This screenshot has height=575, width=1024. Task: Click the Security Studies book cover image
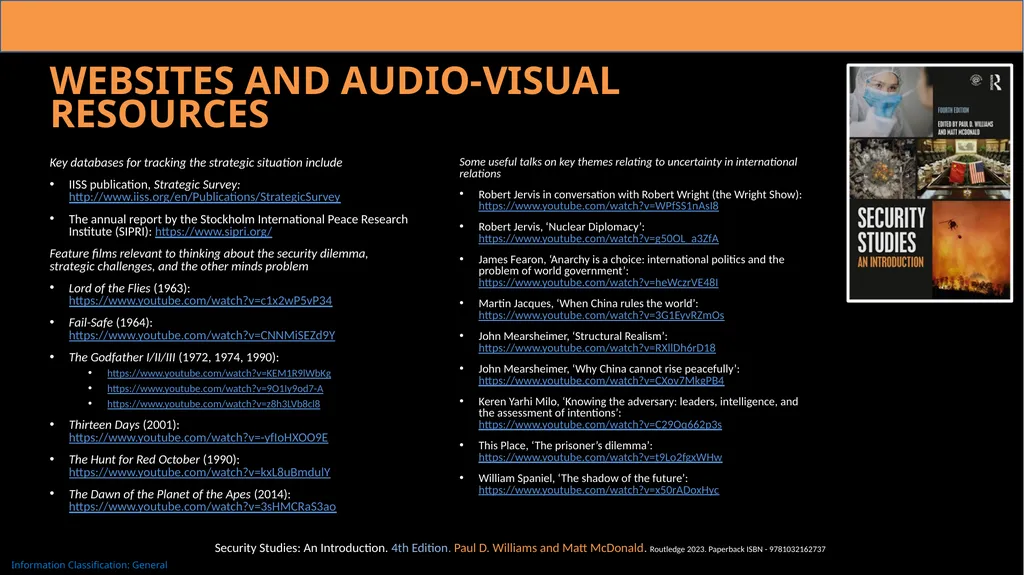[929, 183]
